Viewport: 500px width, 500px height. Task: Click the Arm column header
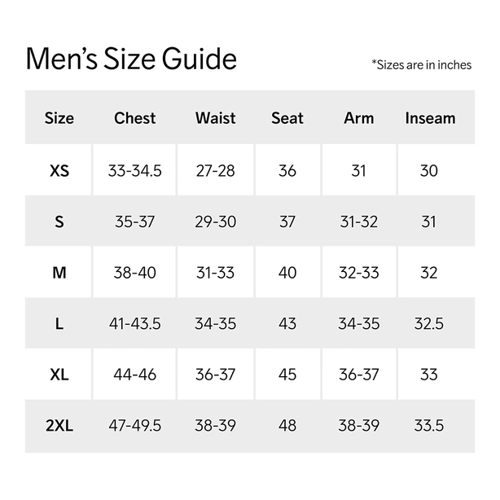coord(359,118)
